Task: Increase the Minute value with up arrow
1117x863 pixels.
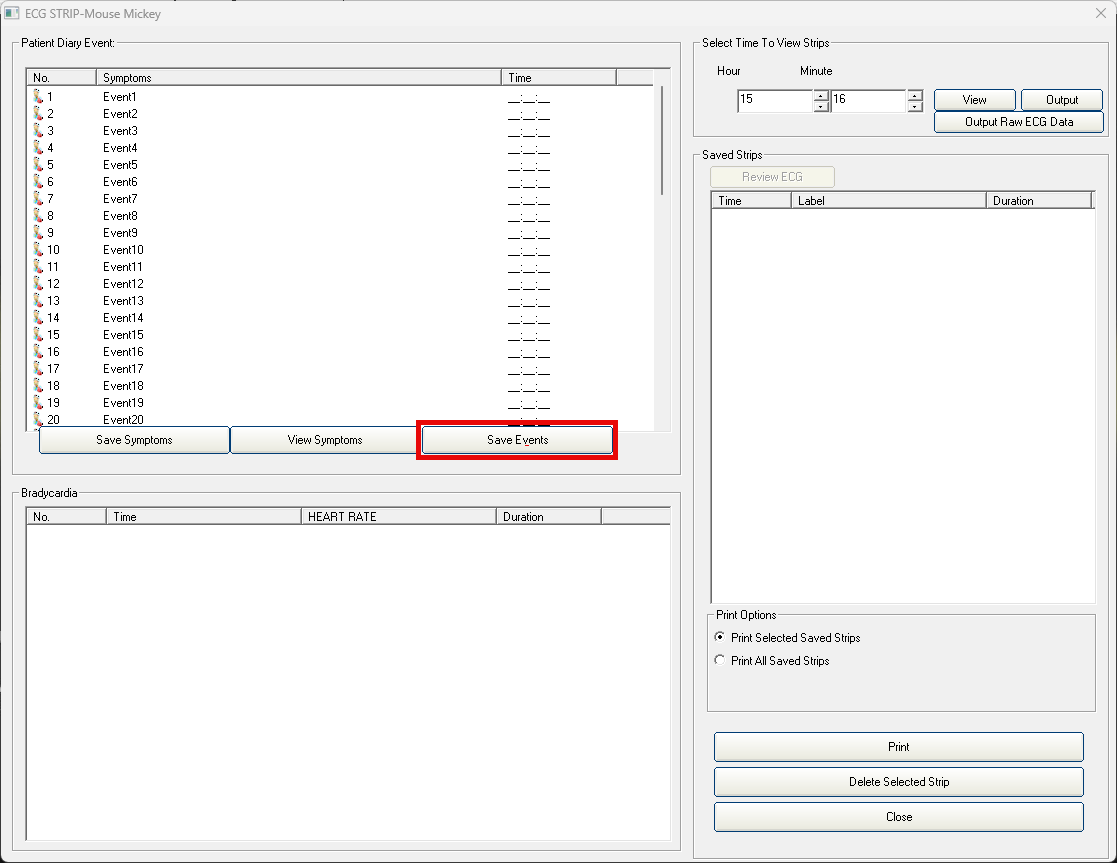Action: [x=914, y=96]
